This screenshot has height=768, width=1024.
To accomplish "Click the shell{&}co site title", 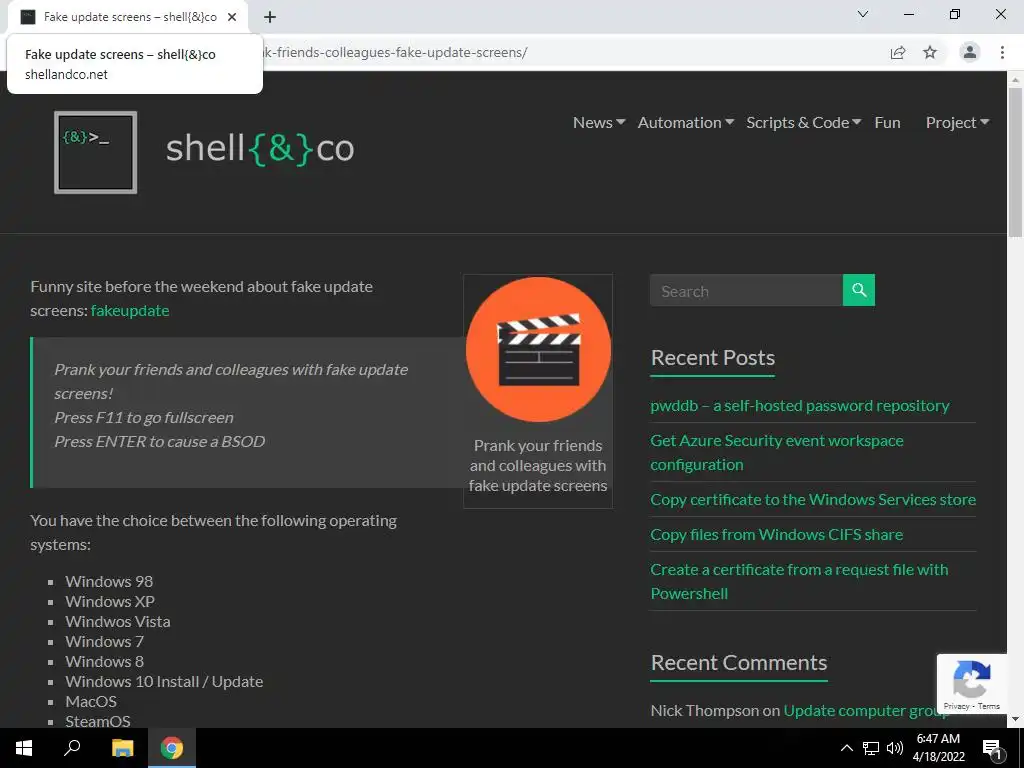I will point(260,148).
